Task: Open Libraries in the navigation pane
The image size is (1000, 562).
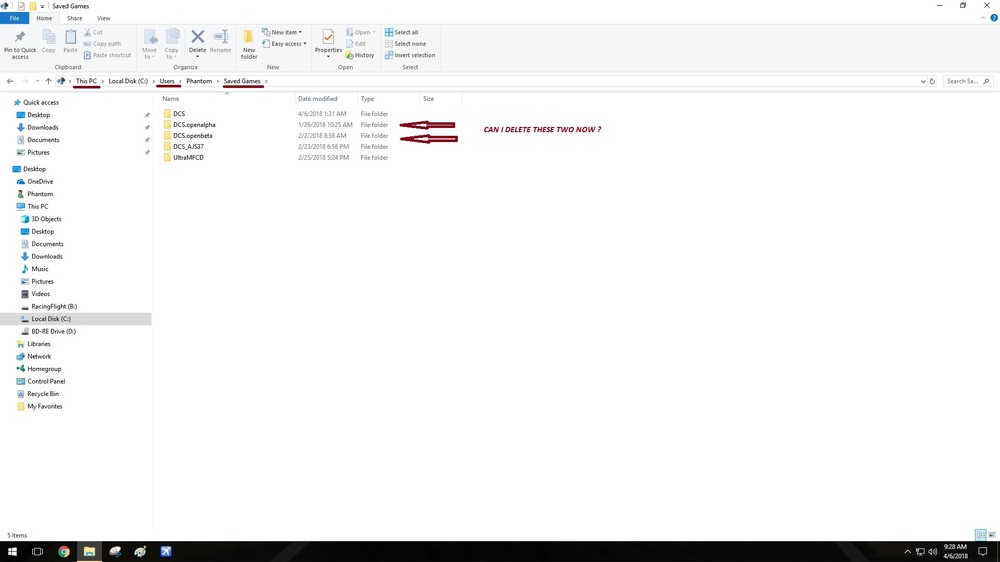Action: pos(39,344)
